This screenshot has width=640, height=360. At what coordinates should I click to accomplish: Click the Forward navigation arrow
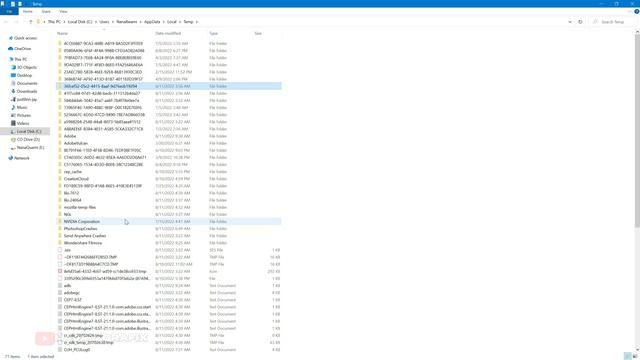pyautogui.click(x=16, y=22)
